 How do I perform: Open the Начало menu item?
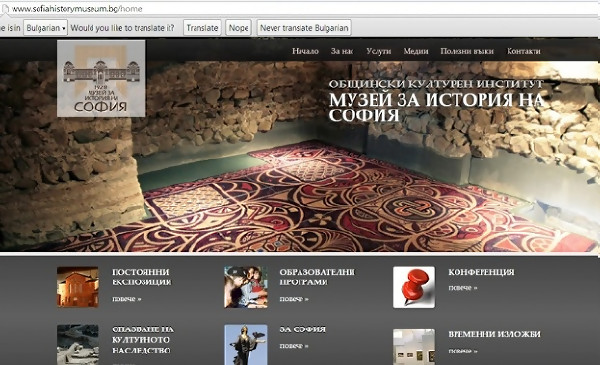click(305, 51)
